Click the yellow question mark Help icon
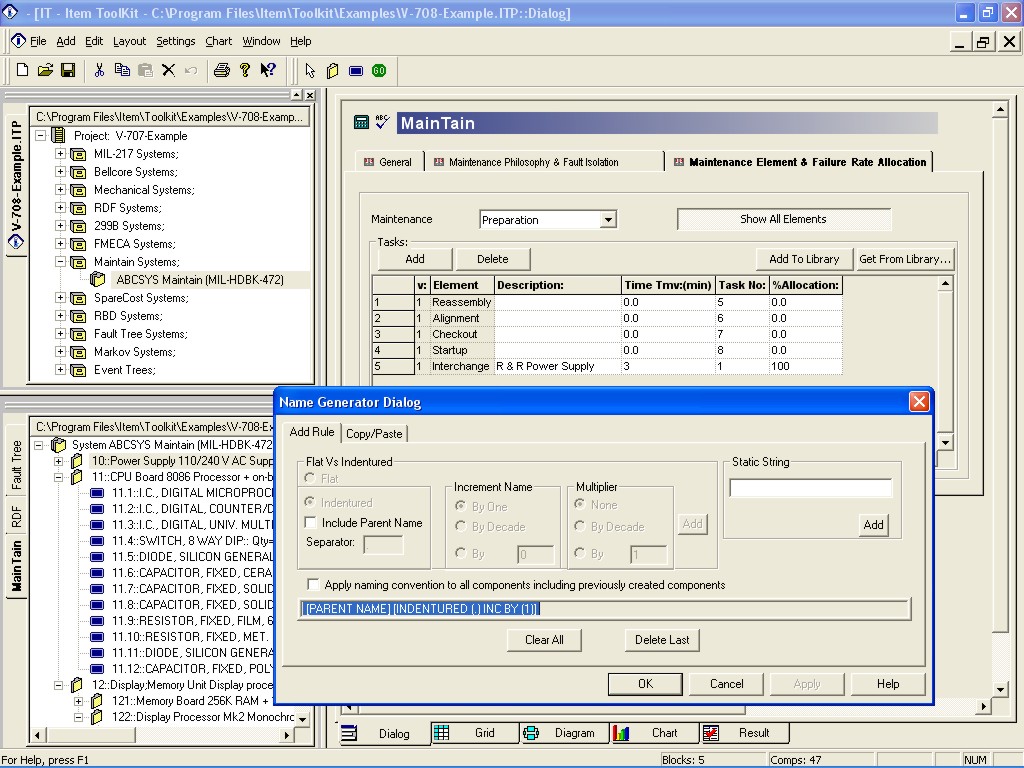The height and width of the screenshot is (768, 1024). pyautogui.click(x=245, y=70)
